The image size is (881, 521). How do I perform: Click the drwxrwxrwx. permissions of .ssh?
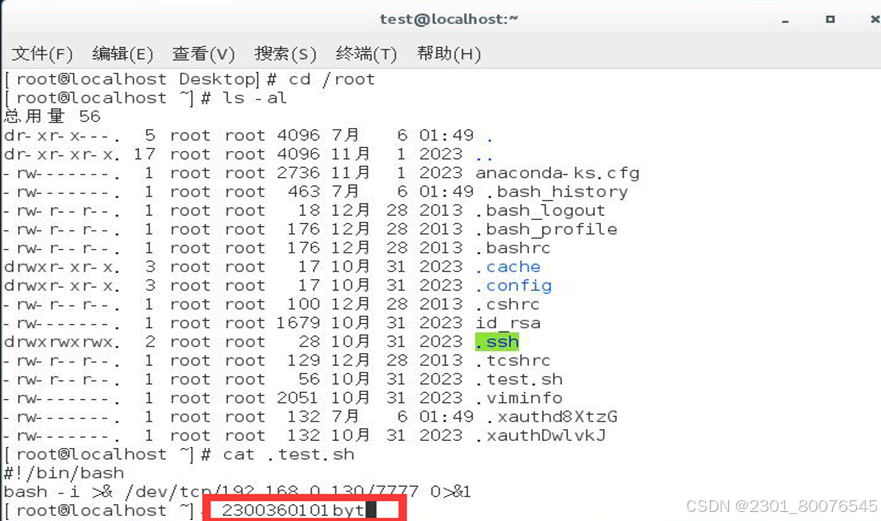click(x=62, y=342)
